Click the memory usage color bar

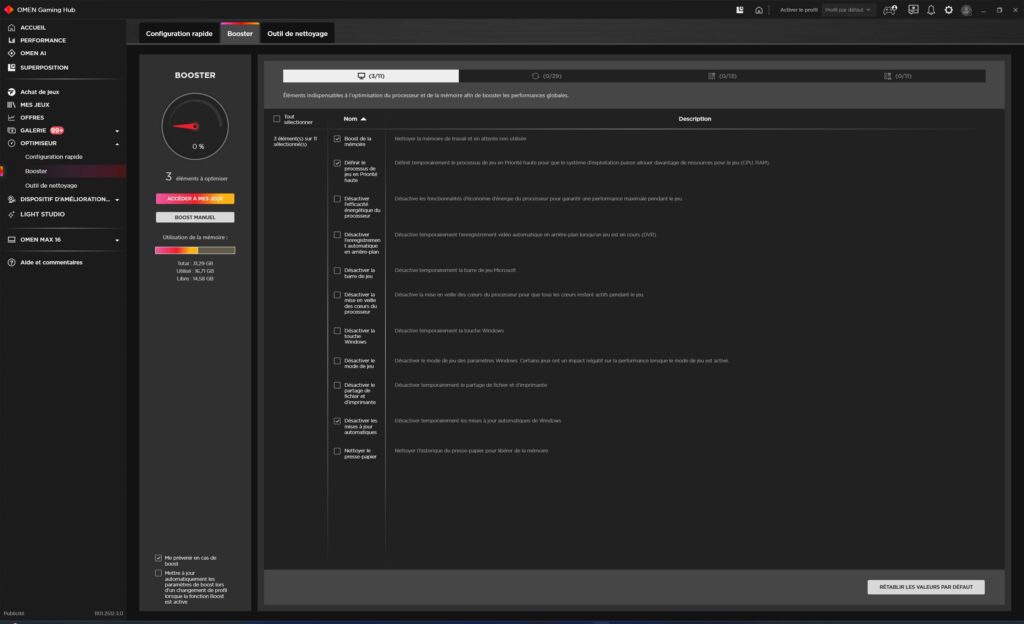195,250
